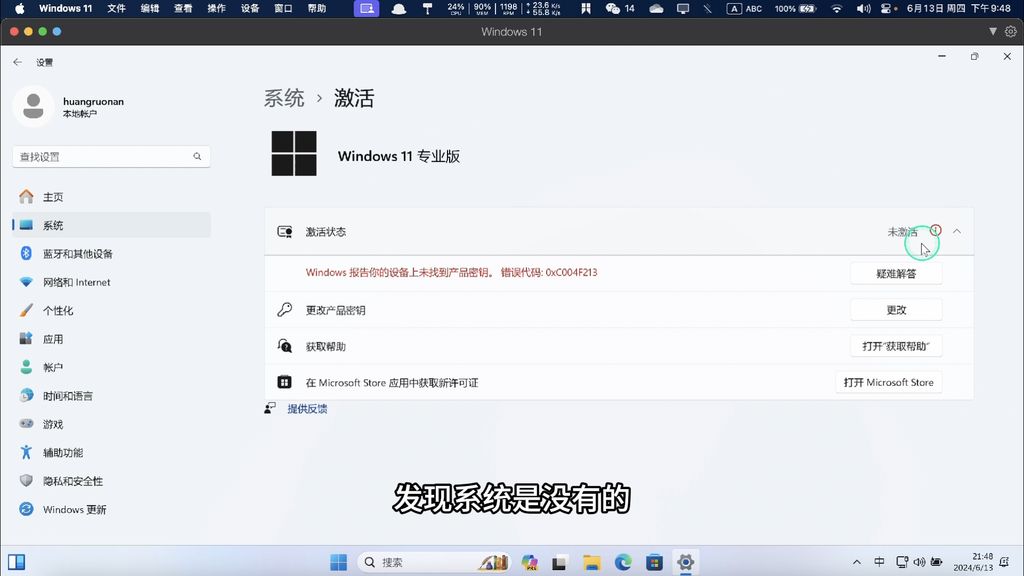Click the Wi-Fi icon in the Mac menu bar
Image resolution: width=1024 pixels, height=576 pixels.
[x=837, y=8]
